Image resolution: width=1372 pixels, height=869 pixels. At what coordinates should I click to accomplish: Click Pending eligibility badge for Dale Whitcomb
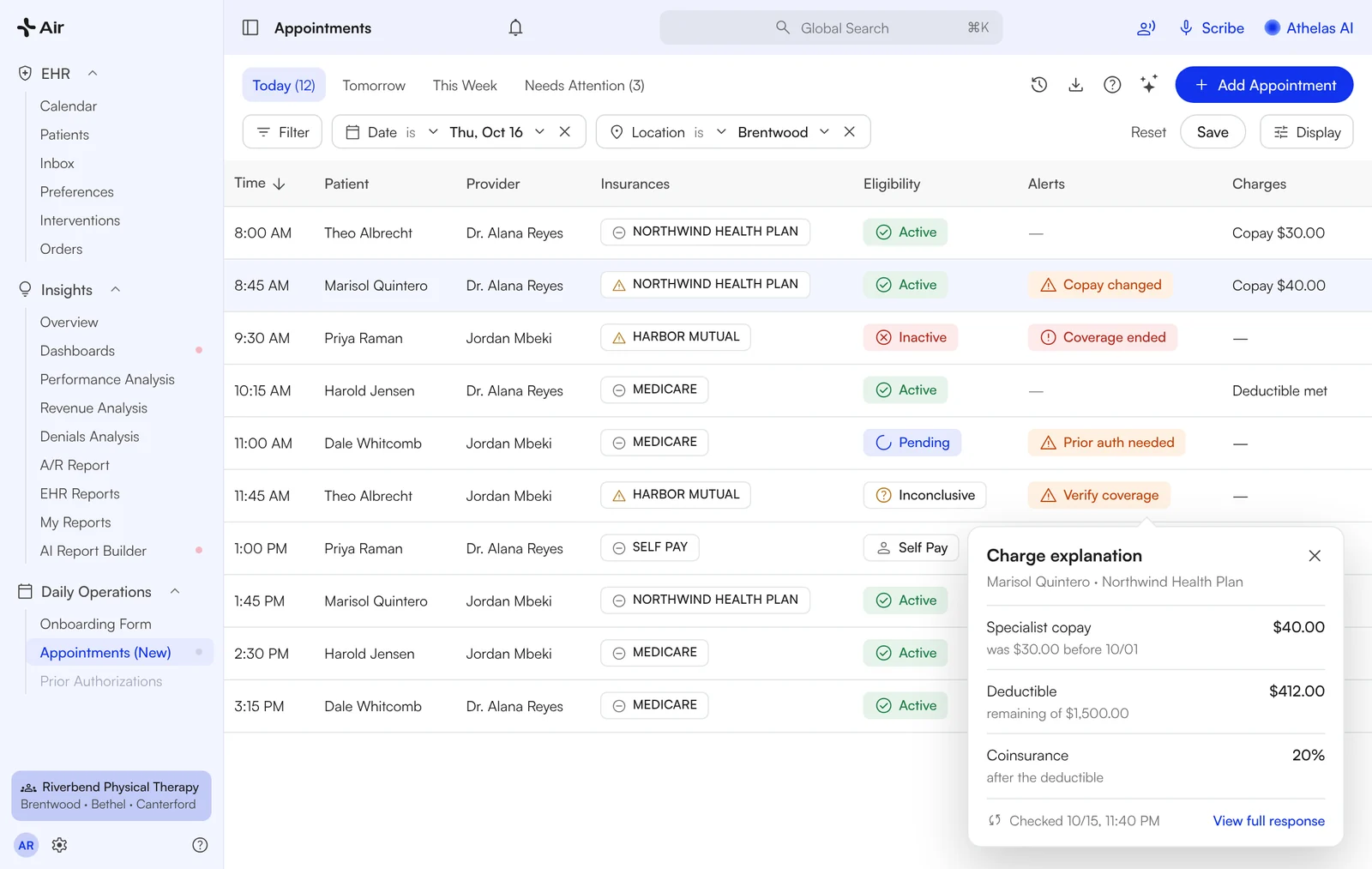coord(912,443)
